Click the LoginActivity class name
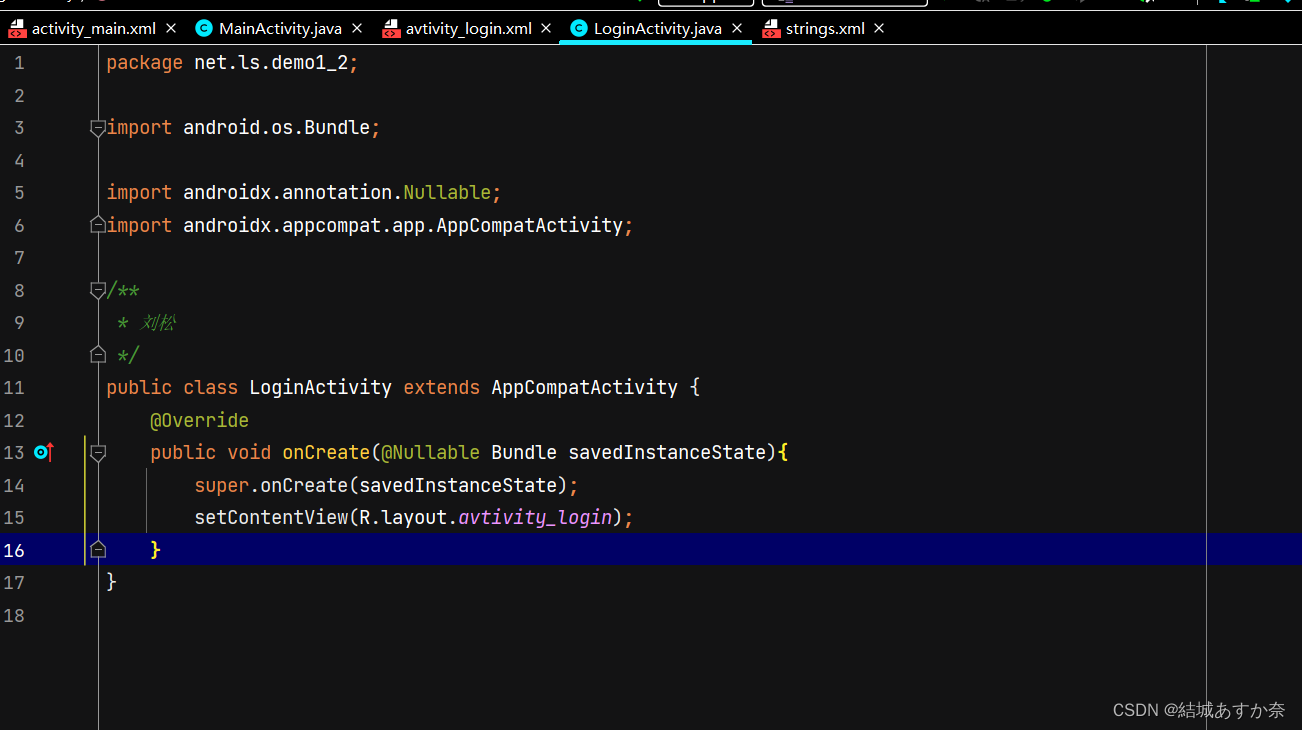The width and height of the screenshot is (1302, 730). 320,387
